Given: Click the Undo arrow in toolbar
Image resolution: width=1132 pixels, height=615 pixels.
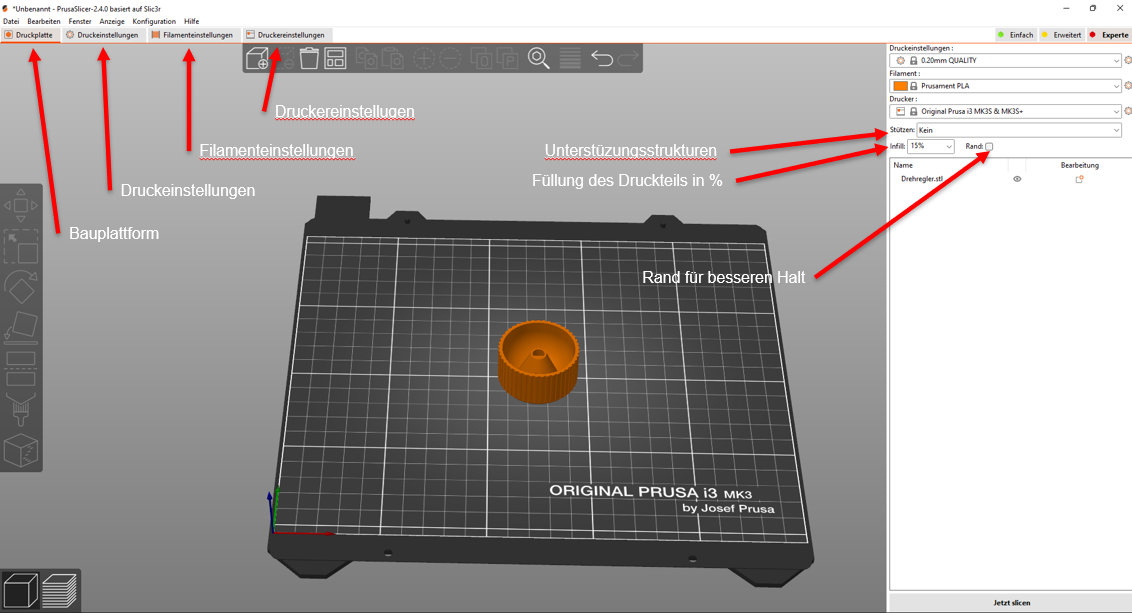Looking at the screenshot, I should click(x=602, y=59).
